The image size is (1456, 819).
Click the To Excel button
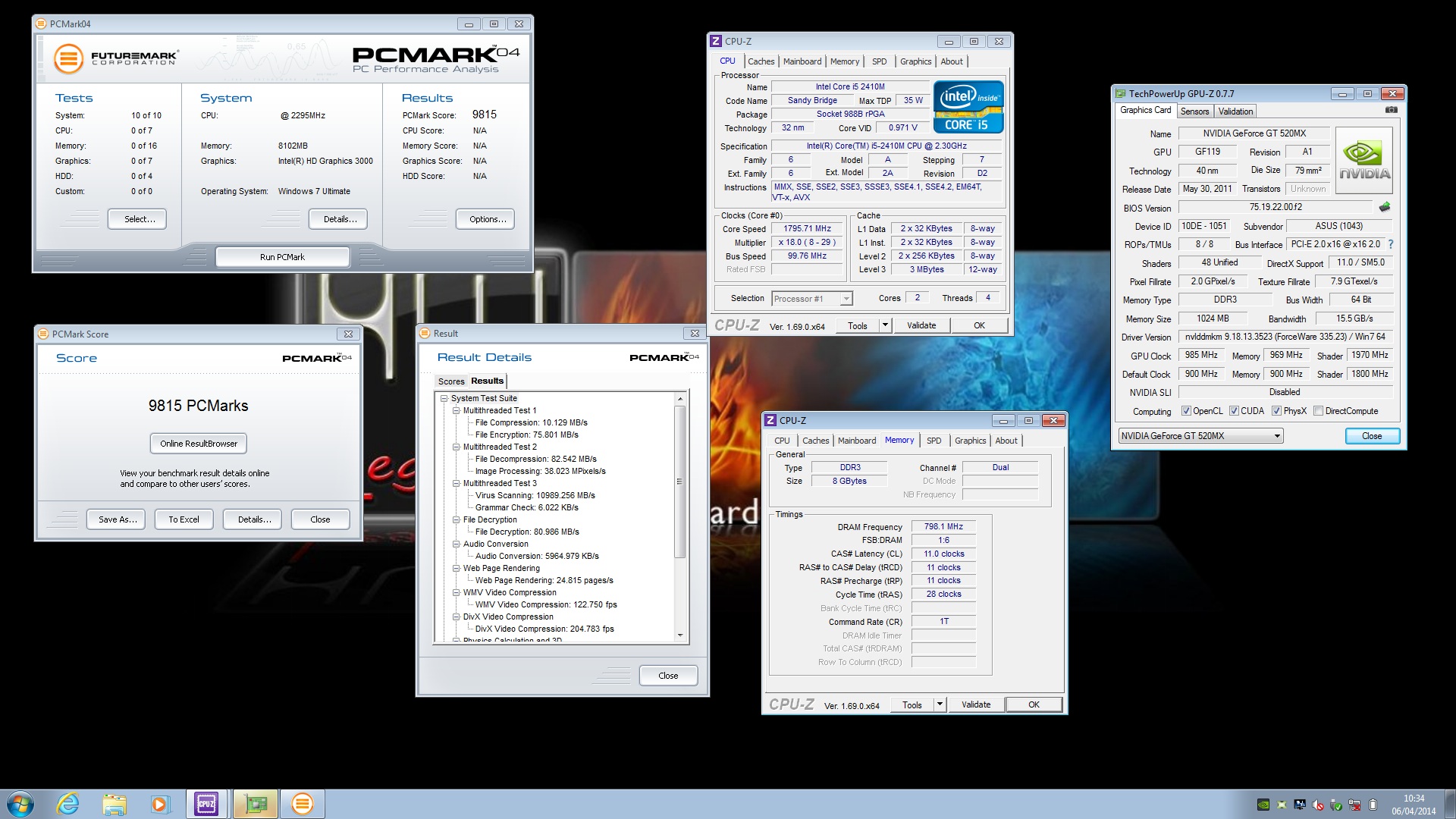coord(184,519)
